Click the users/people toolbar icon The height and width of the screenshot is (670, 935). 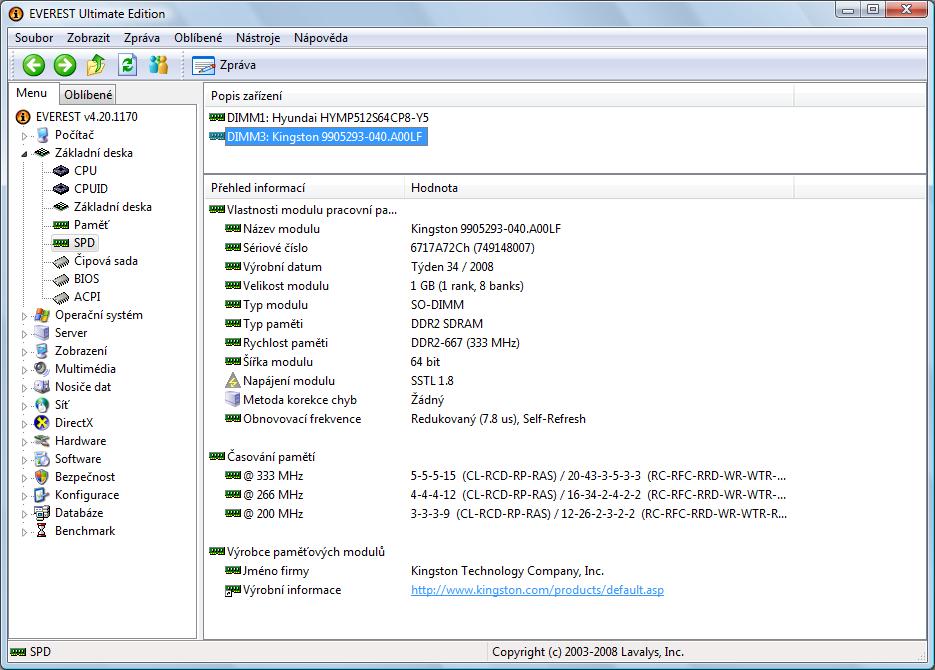(x=159, y=65)
